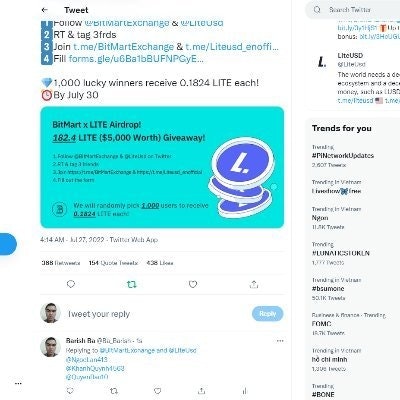Click the reply bubble icon under tweet stats
400x400 pixels.
pos(71,284)
